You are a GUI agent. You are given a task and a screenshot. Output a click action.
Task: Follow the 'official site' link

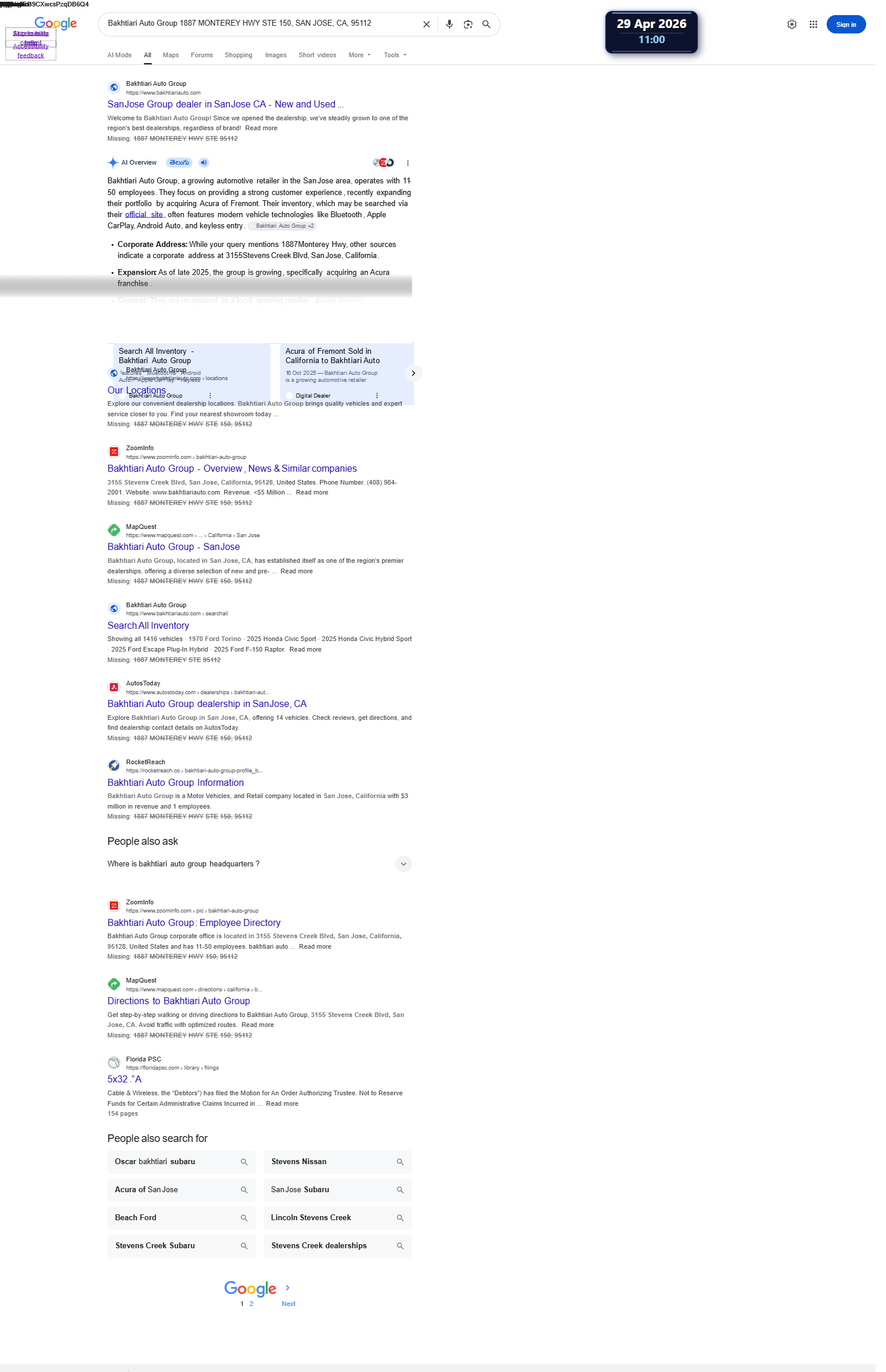144,215
